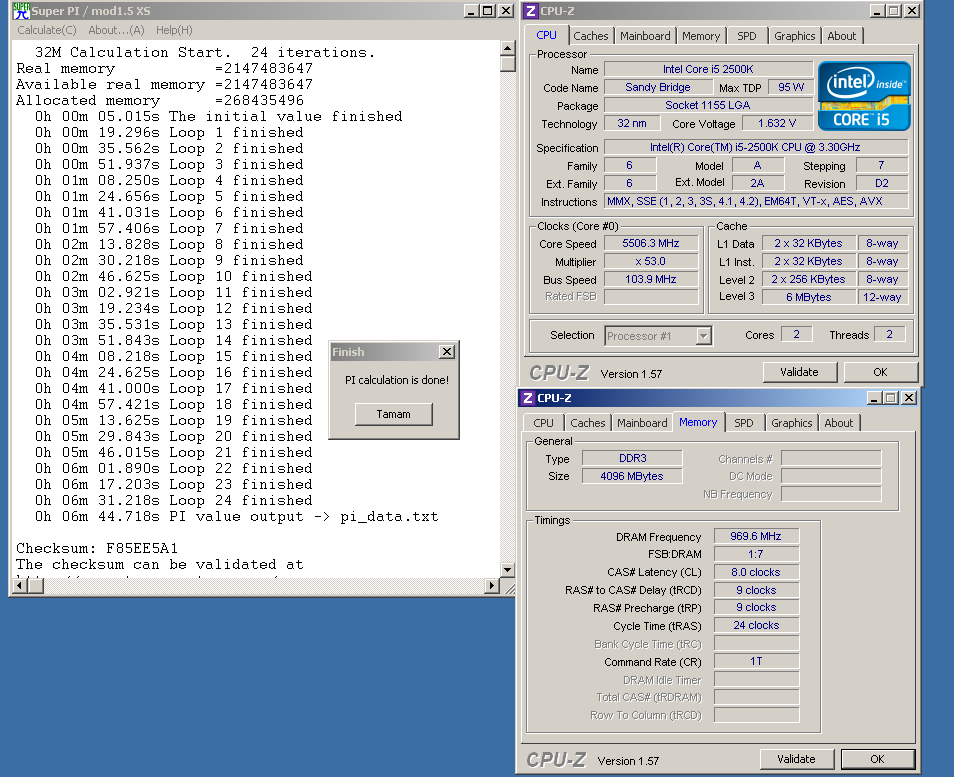Switch to Graphics tab in top CPU-Z window
The image size is (954, 777).
tap(795, 36)
